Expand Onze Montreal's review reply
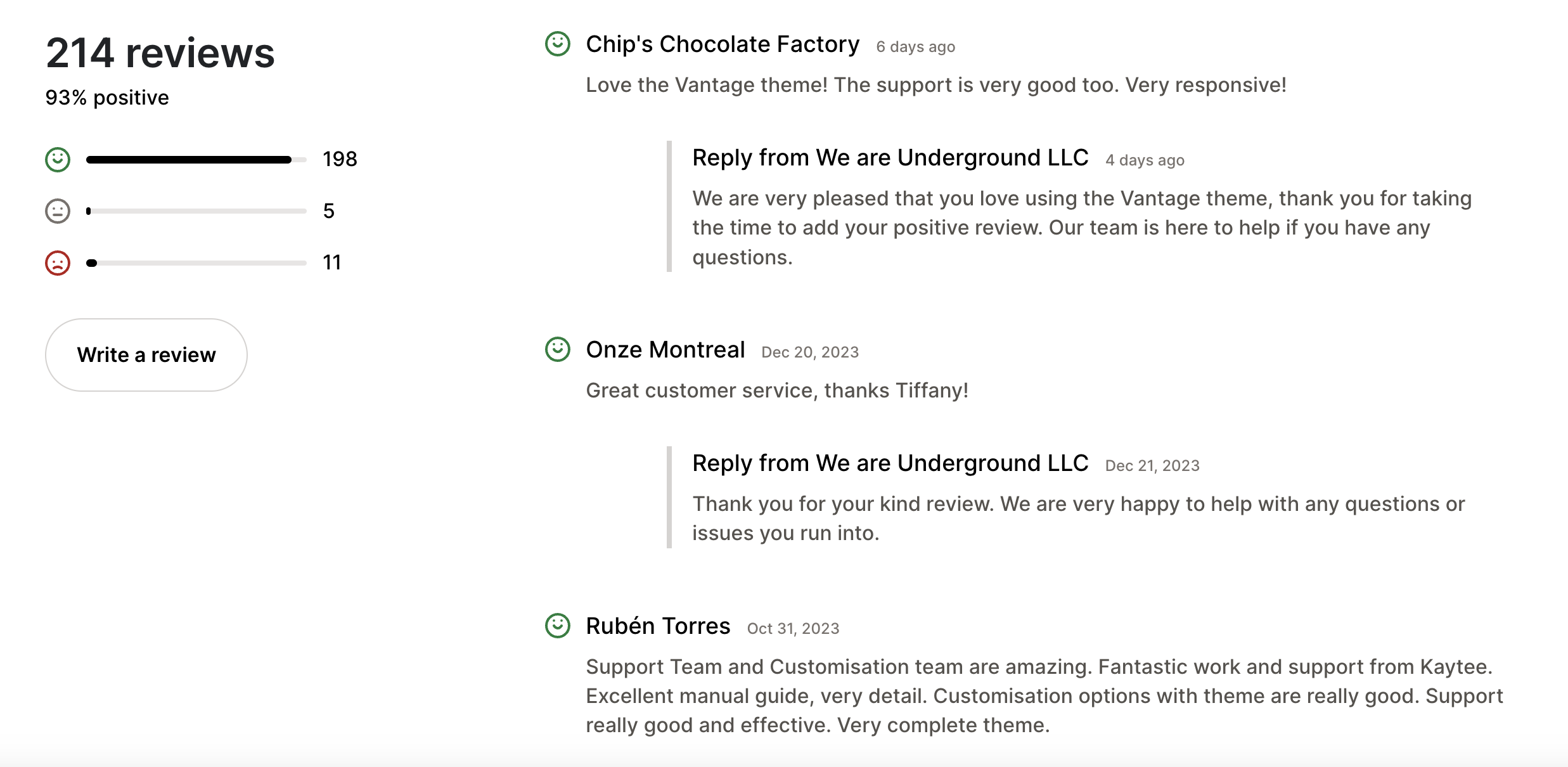 [x=889, y=463]
